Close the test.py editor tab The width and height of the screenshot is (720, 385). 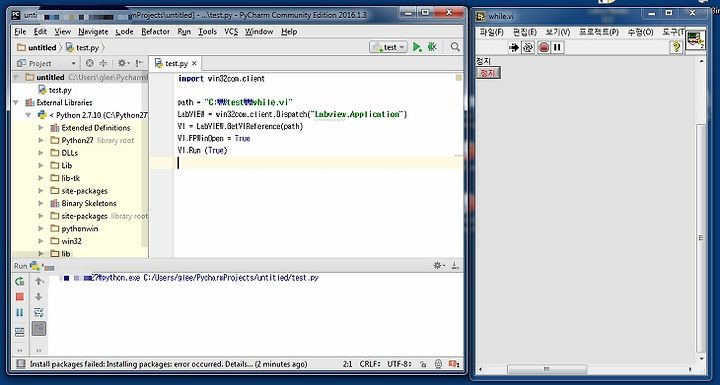[x=194, y=63]
